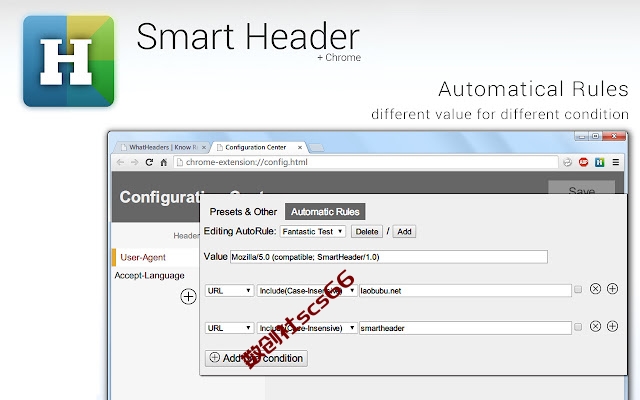
Task: Switch to the WhatHeaders browser tab
Action: point(162,147)
